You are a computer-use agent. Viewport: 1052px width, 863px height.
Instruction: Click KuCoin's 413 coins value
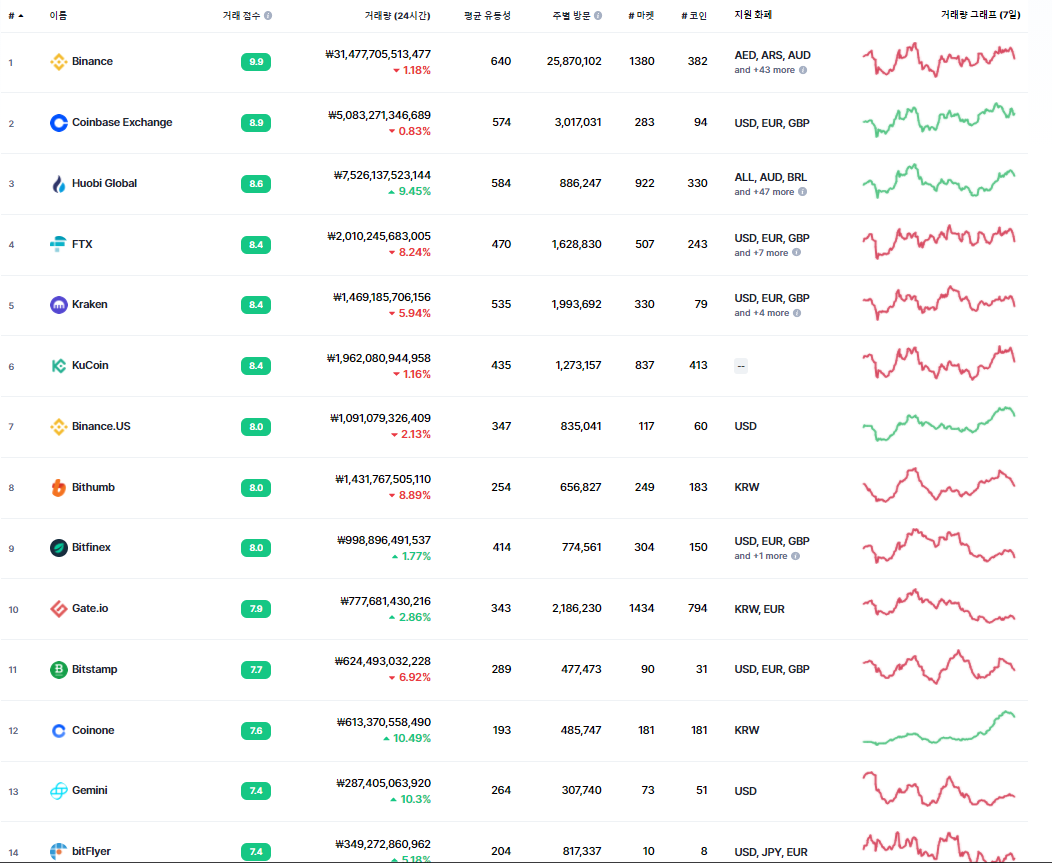tap(698, 365)
